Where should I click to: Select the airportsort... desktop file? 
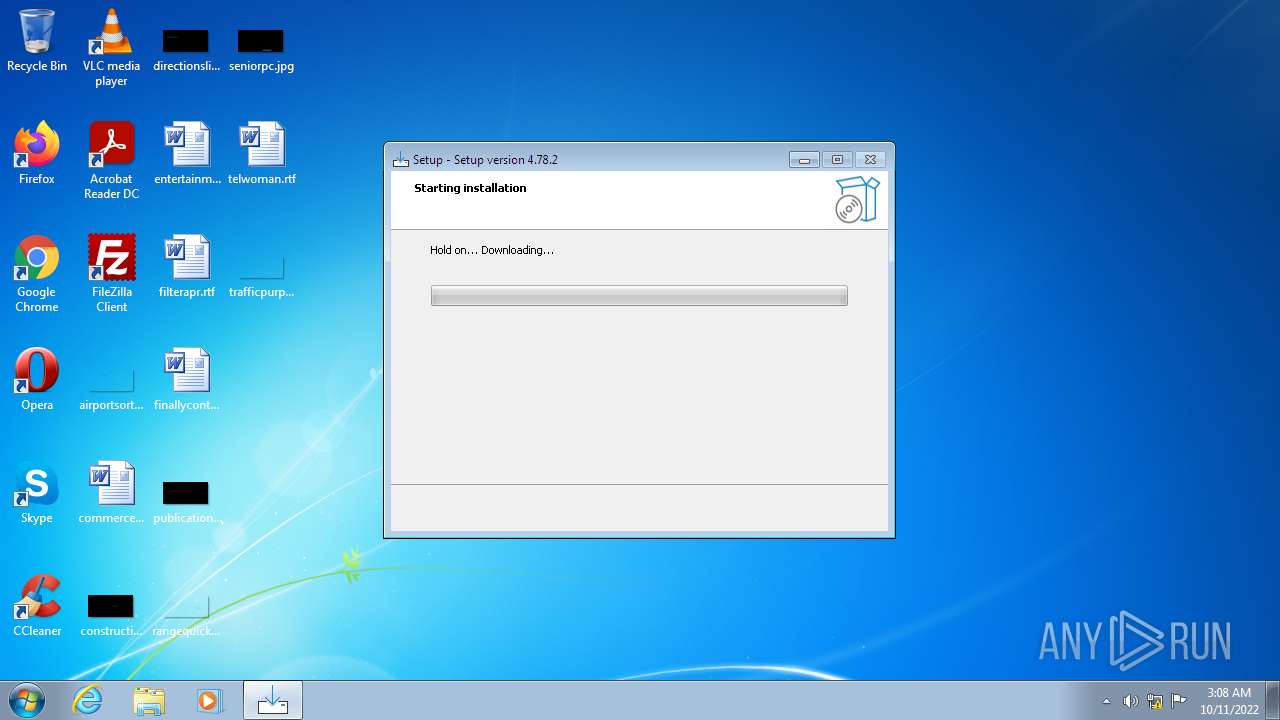point(111,390)
